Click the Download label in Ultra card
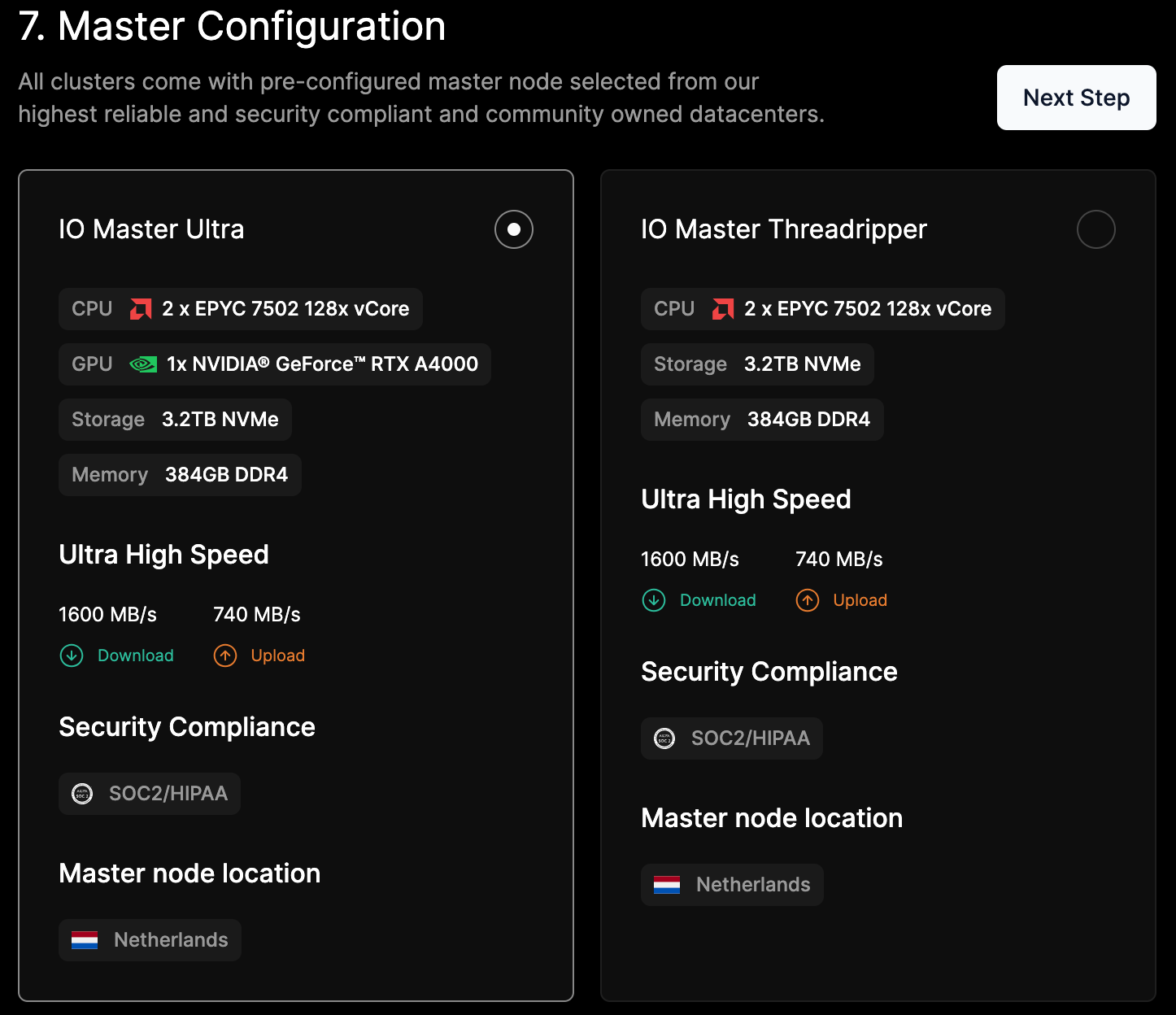This screenshot has height=1015, width=1176. [x=136, y=656]
